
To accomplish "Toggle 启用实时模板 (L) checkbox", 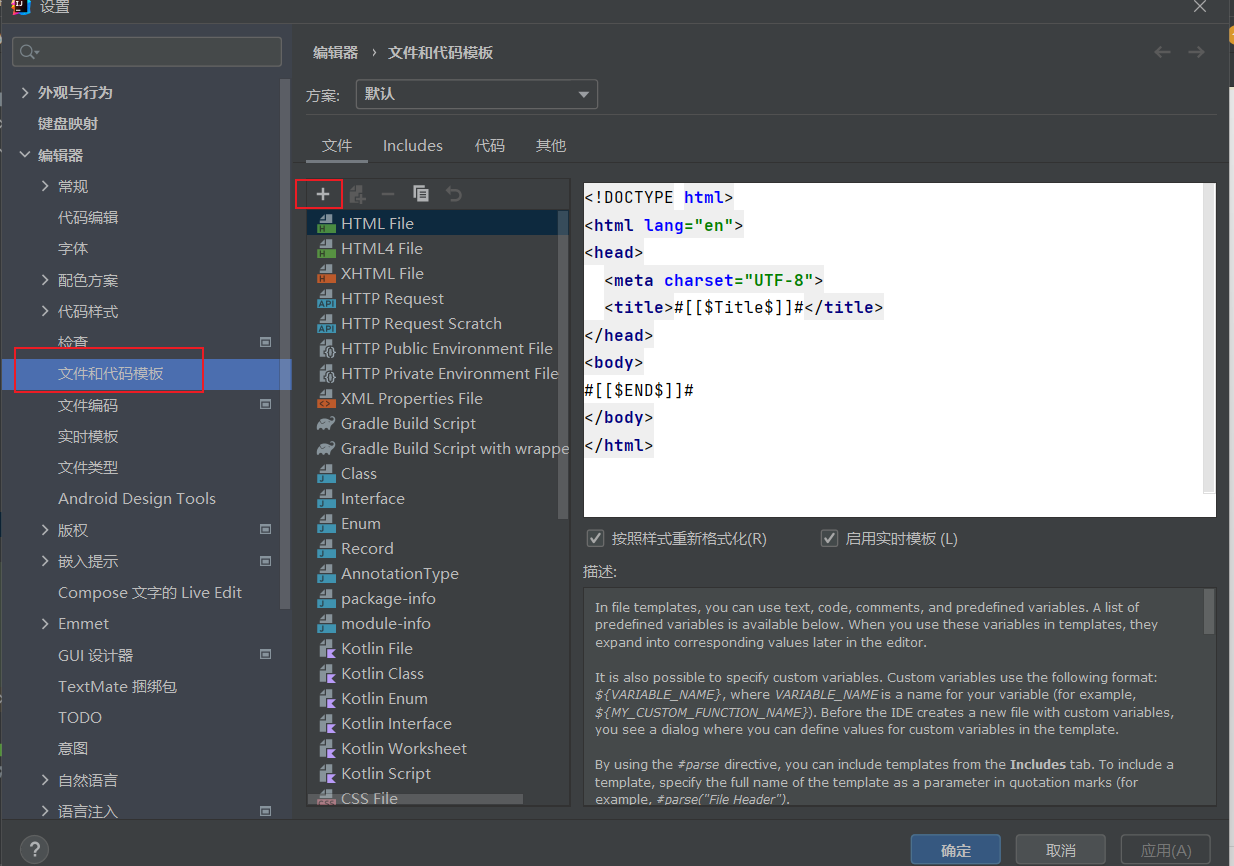I will [x=829, y=538].
